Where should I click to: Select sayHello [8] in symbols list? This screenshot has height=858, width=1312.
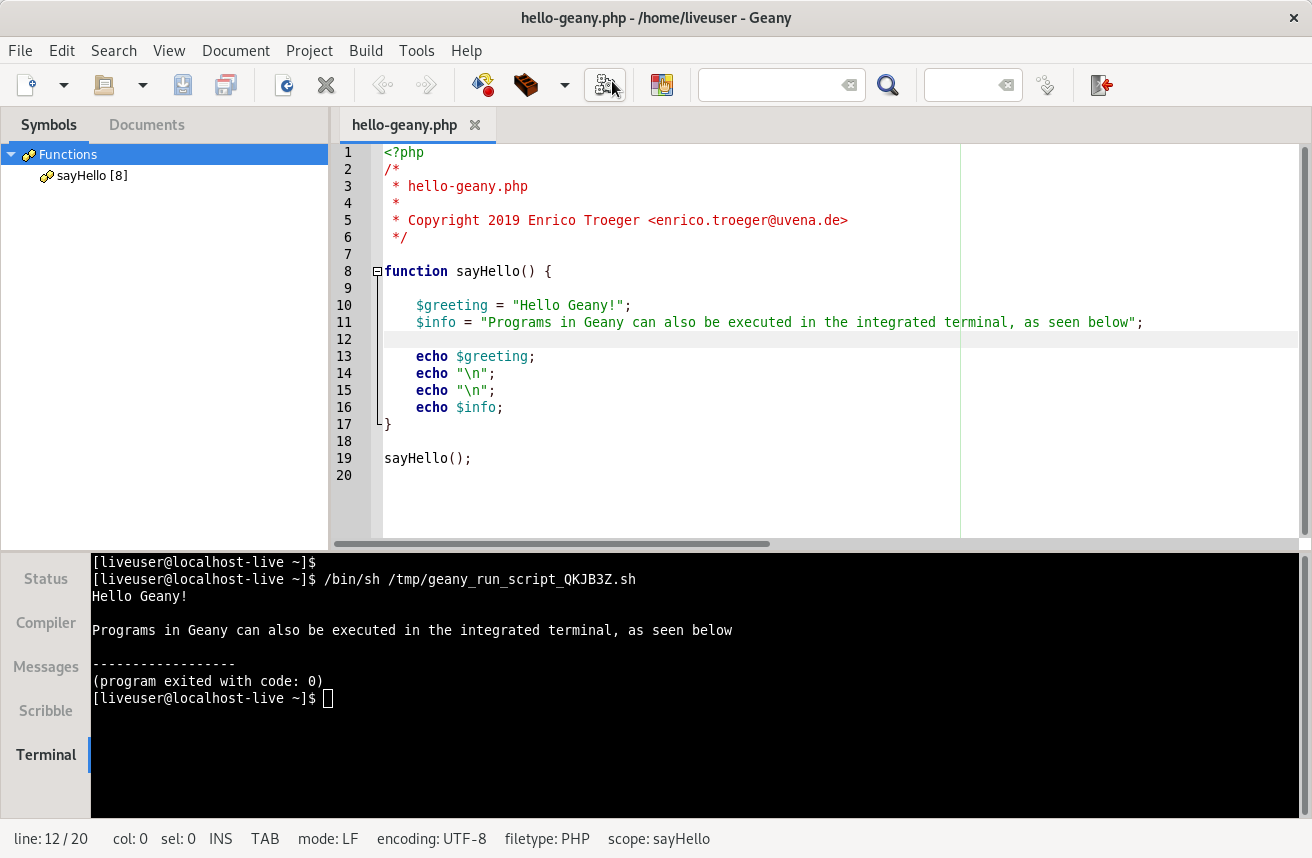[91, 176]
